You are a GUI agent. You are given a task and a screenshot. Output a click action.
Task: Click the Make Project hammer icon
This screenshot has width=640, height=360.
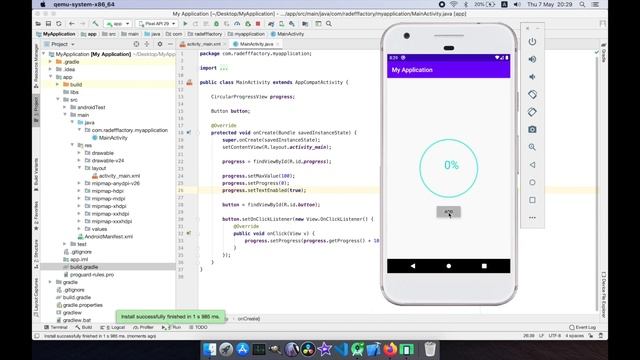coord(96,24)
